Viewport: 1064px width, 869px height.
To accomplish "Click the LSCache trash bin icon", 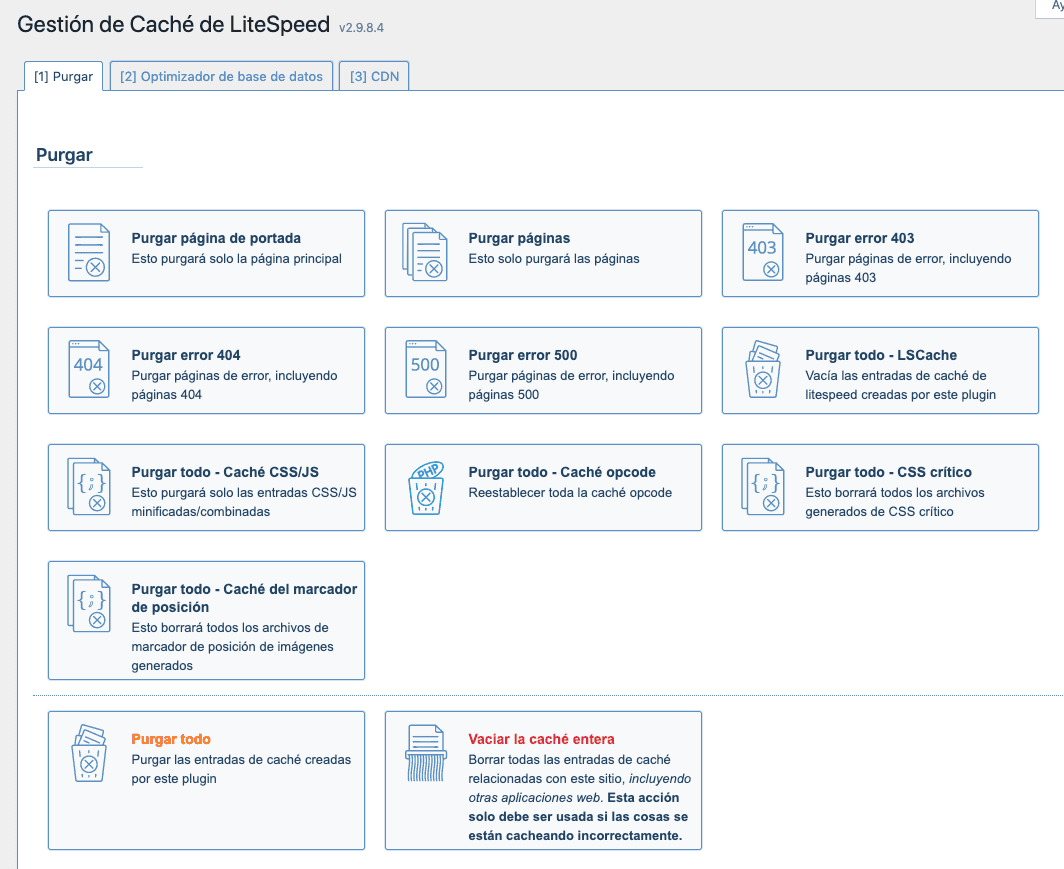I will [762, 369].
